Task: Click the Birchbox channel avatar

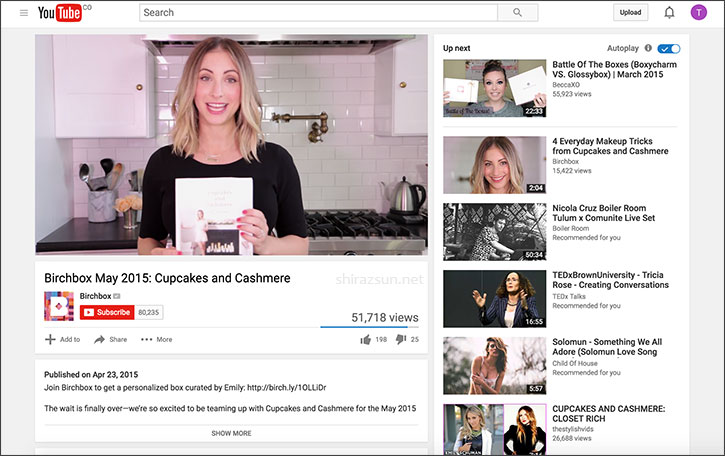Action: (x=59, y=306)
